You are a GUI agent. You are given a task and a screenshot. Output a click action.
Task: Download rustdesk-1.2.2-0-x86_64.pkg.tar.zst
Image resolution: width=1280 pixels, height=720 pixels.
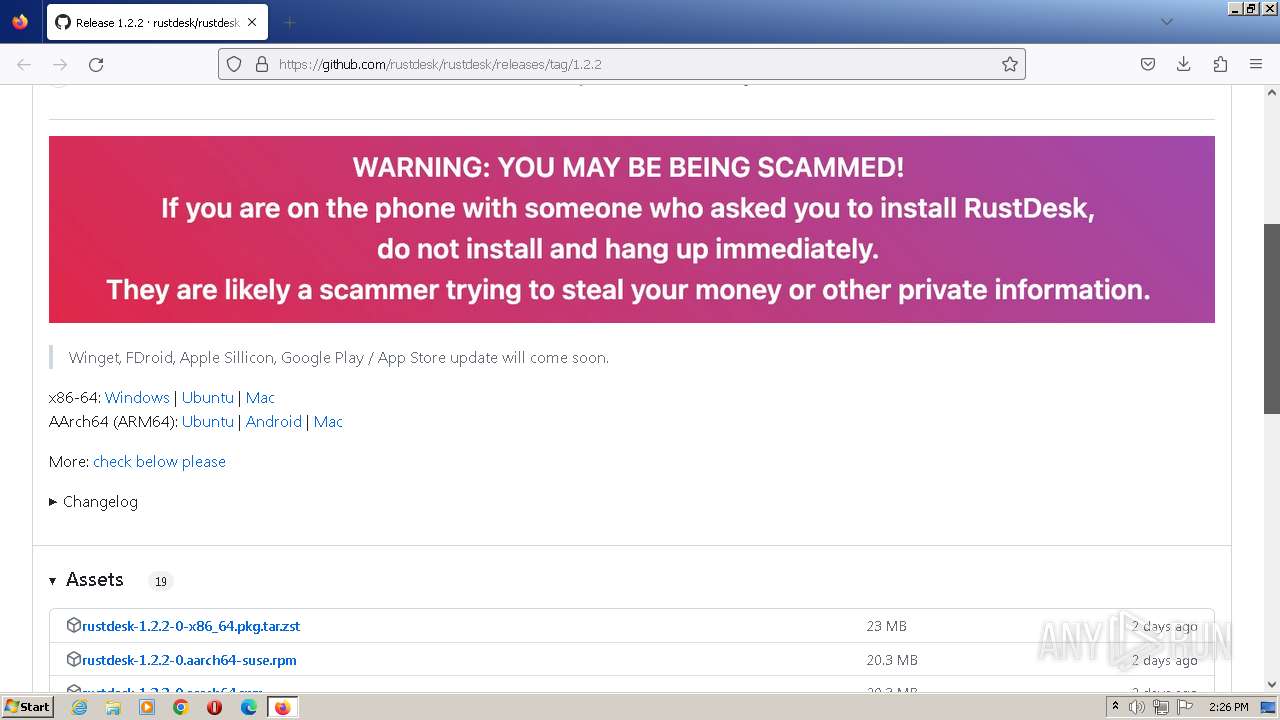pyautogui.click(x=191, y=626)
